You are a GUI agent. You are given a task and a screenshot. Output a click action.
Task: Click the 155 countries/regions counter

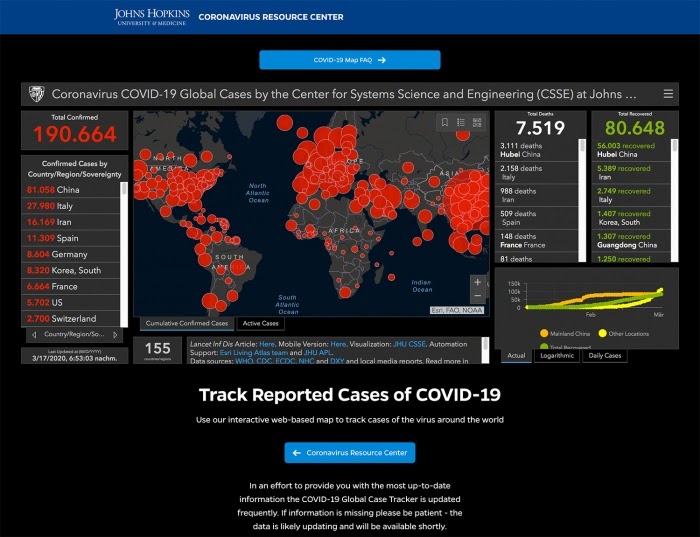[158, 350]
